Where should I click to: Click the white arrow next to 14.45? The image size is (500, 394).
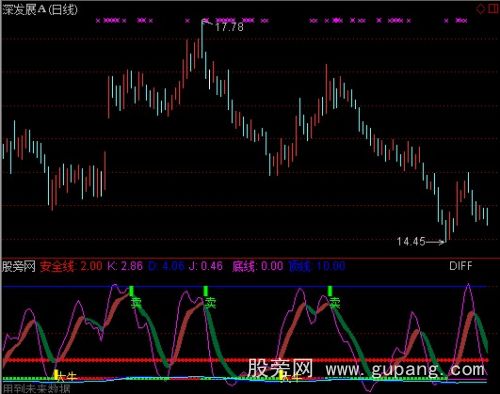click(436, 242)
